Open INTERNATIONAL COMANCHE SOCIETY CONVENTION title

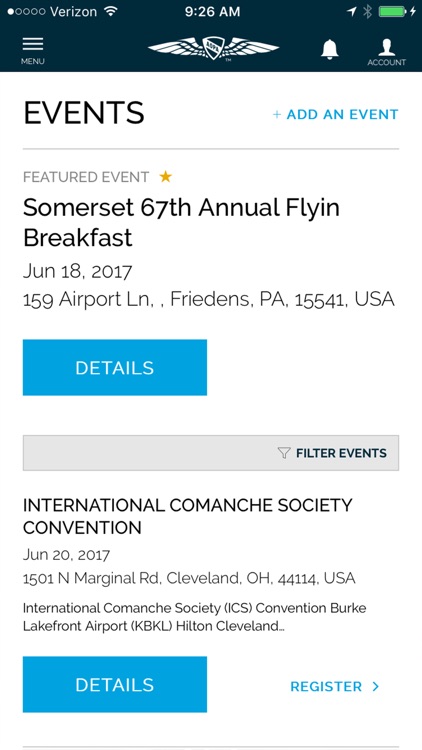(x=188, y=517)
